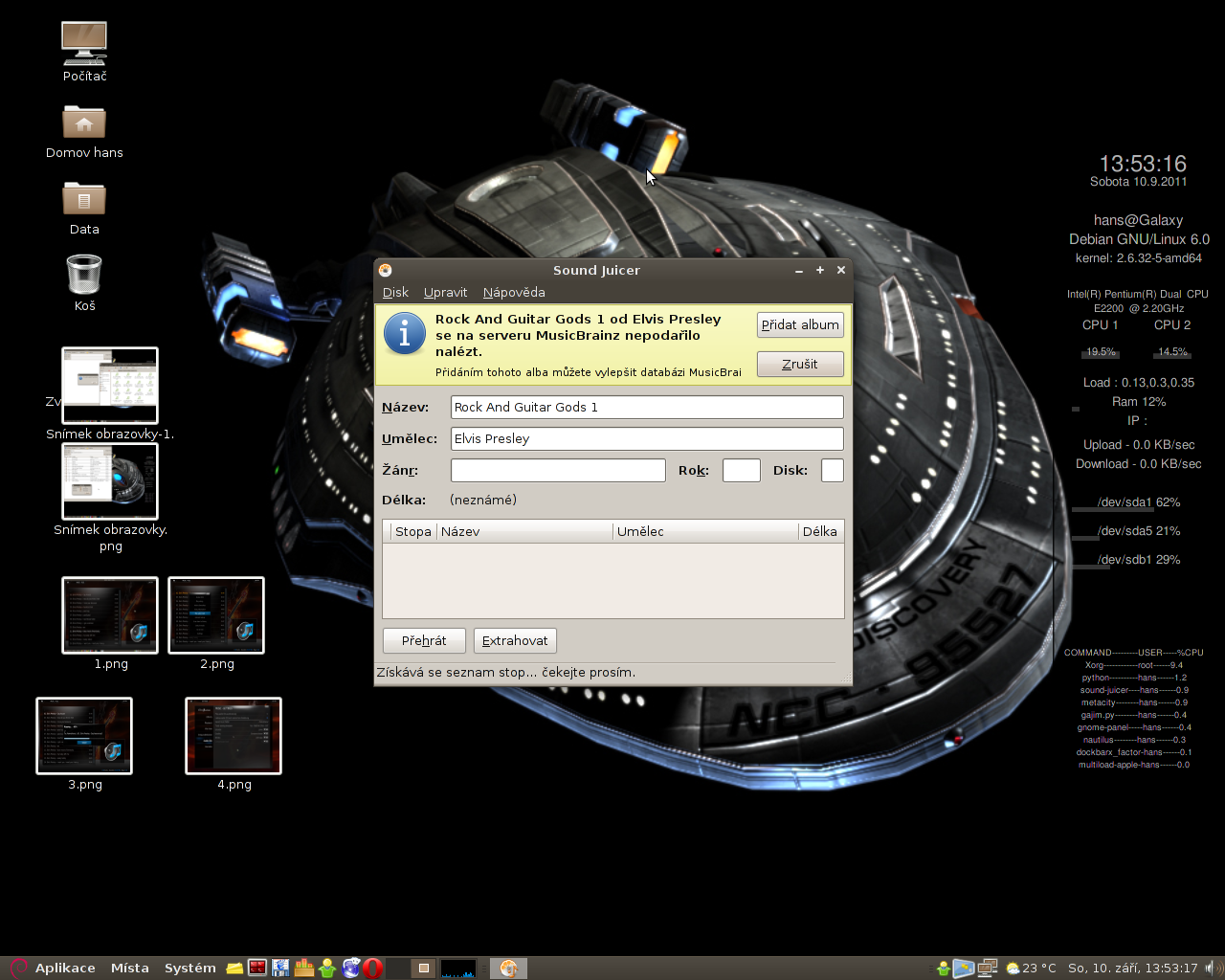
Task: Launch the orange package box launcher
Action: [x=304, y=969]
